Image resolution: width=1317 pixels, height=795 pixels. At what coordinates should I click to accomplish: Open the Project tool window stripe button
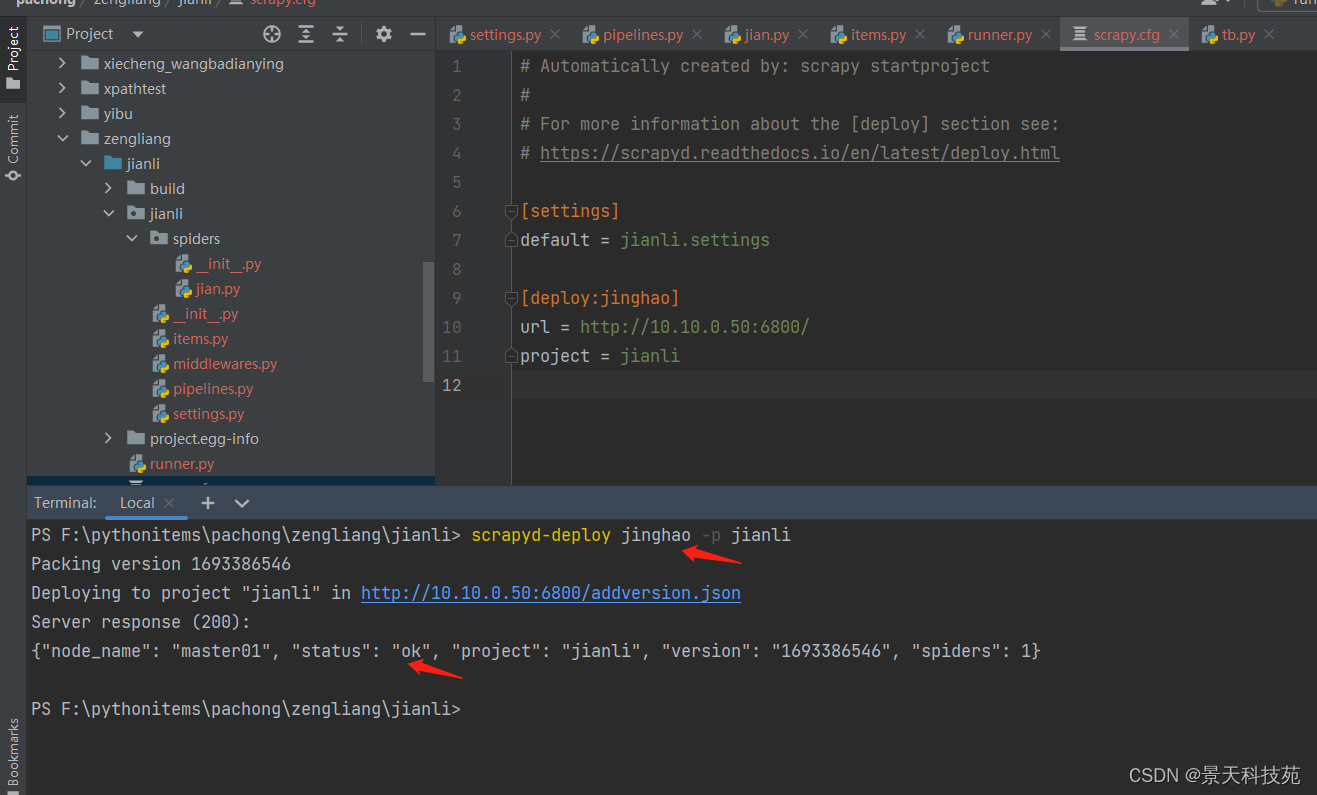13,58
